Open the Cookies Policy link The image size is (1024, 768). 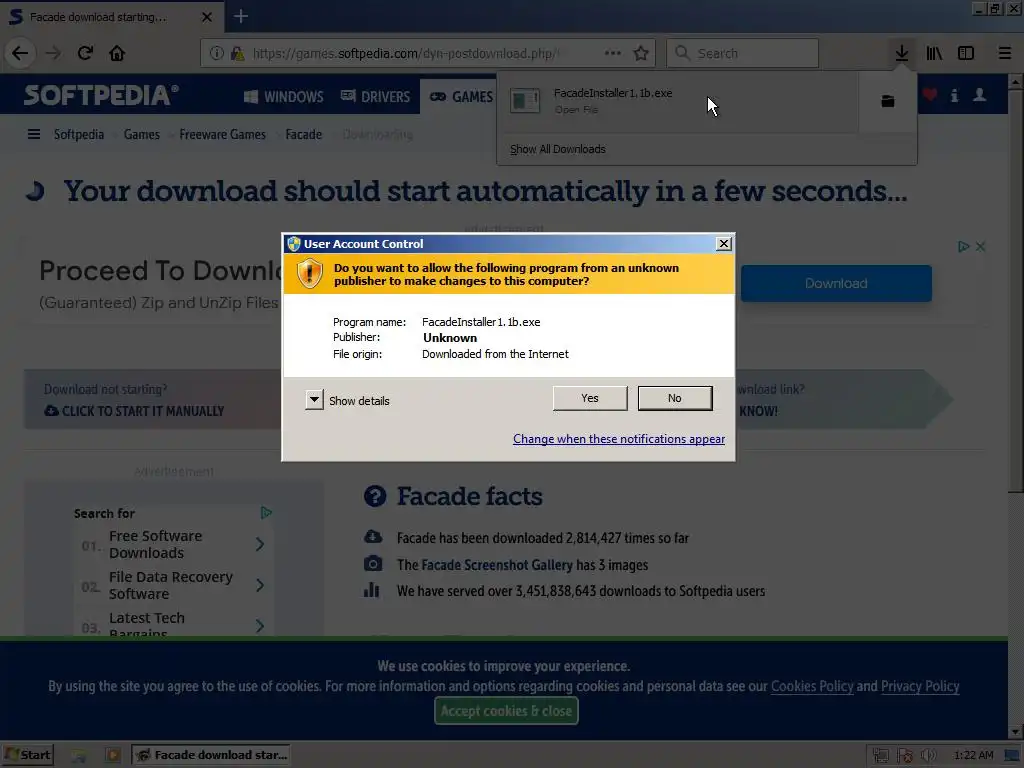coord(812,686)
